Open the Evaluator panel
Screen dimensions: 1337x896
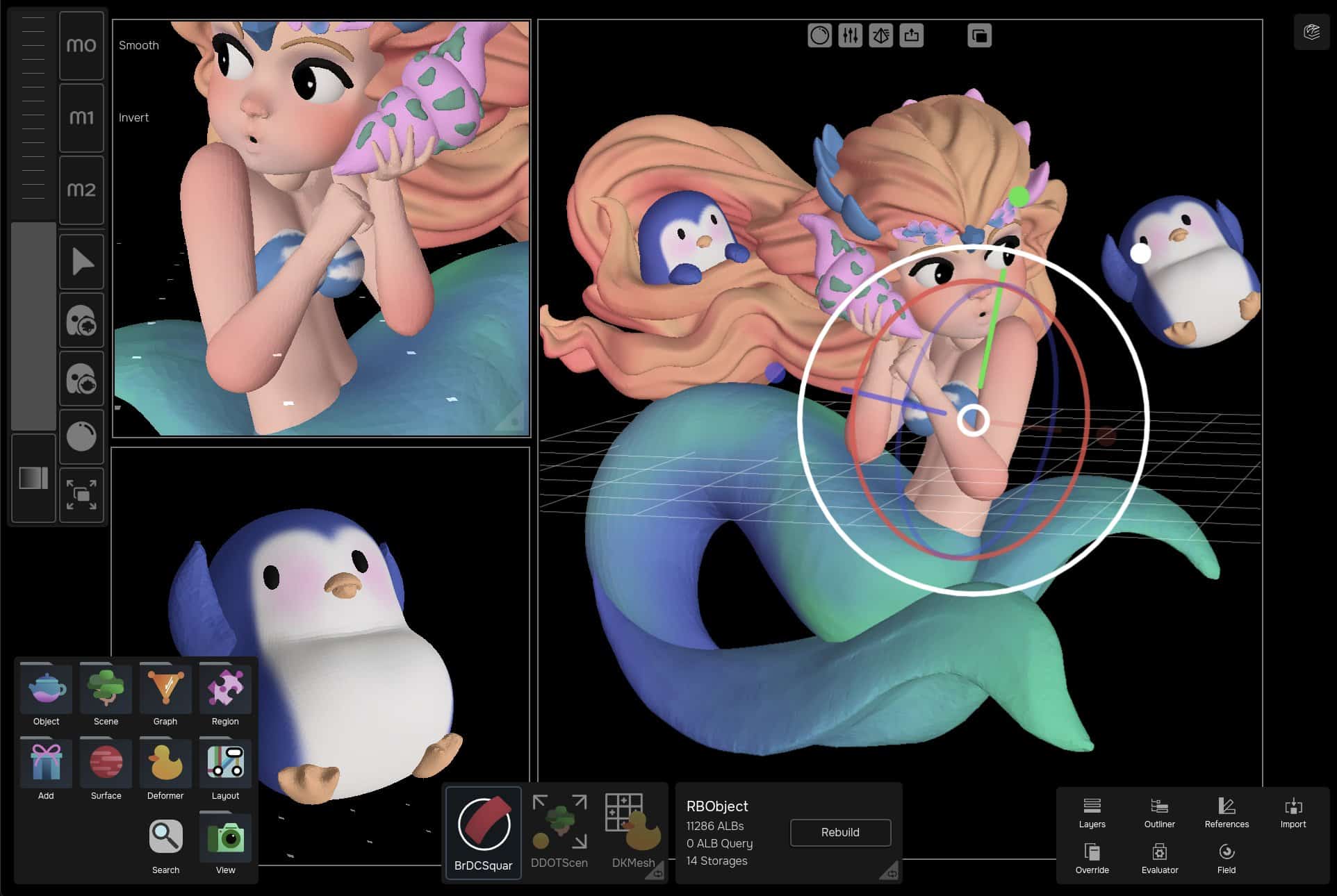pyautogui.click(x=1159, y=859)
